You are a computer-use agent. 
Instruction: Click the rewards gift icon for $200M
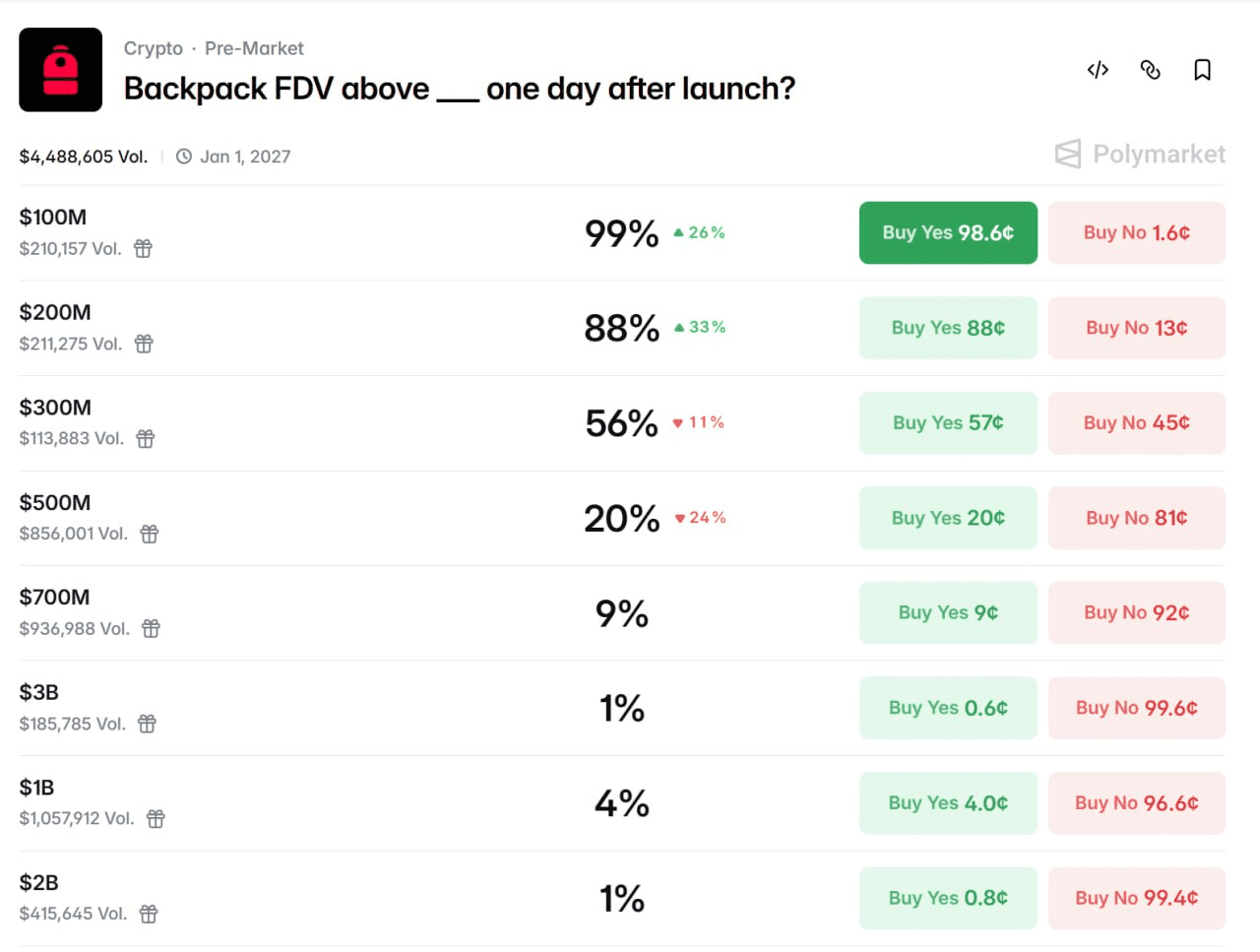coord(144,344)
